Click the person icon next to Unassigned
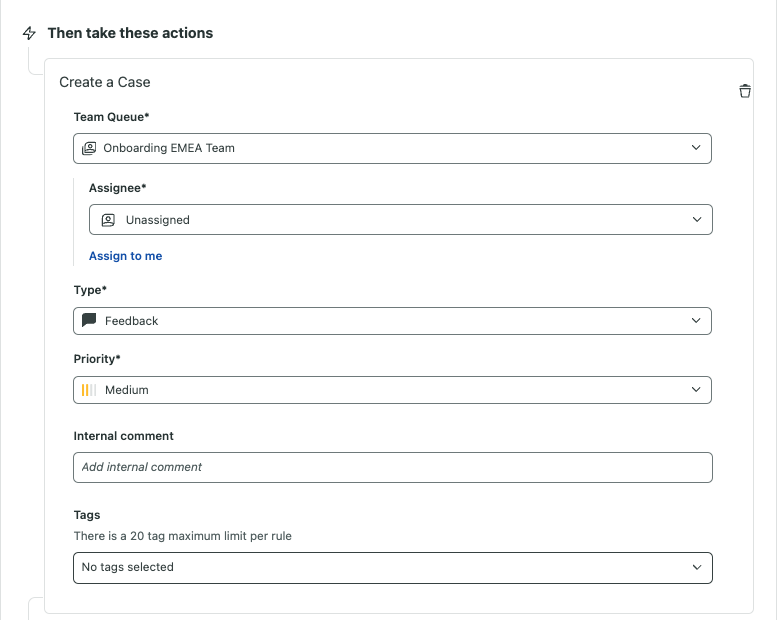This screenshot has width=780, height=620. point(108,220)
